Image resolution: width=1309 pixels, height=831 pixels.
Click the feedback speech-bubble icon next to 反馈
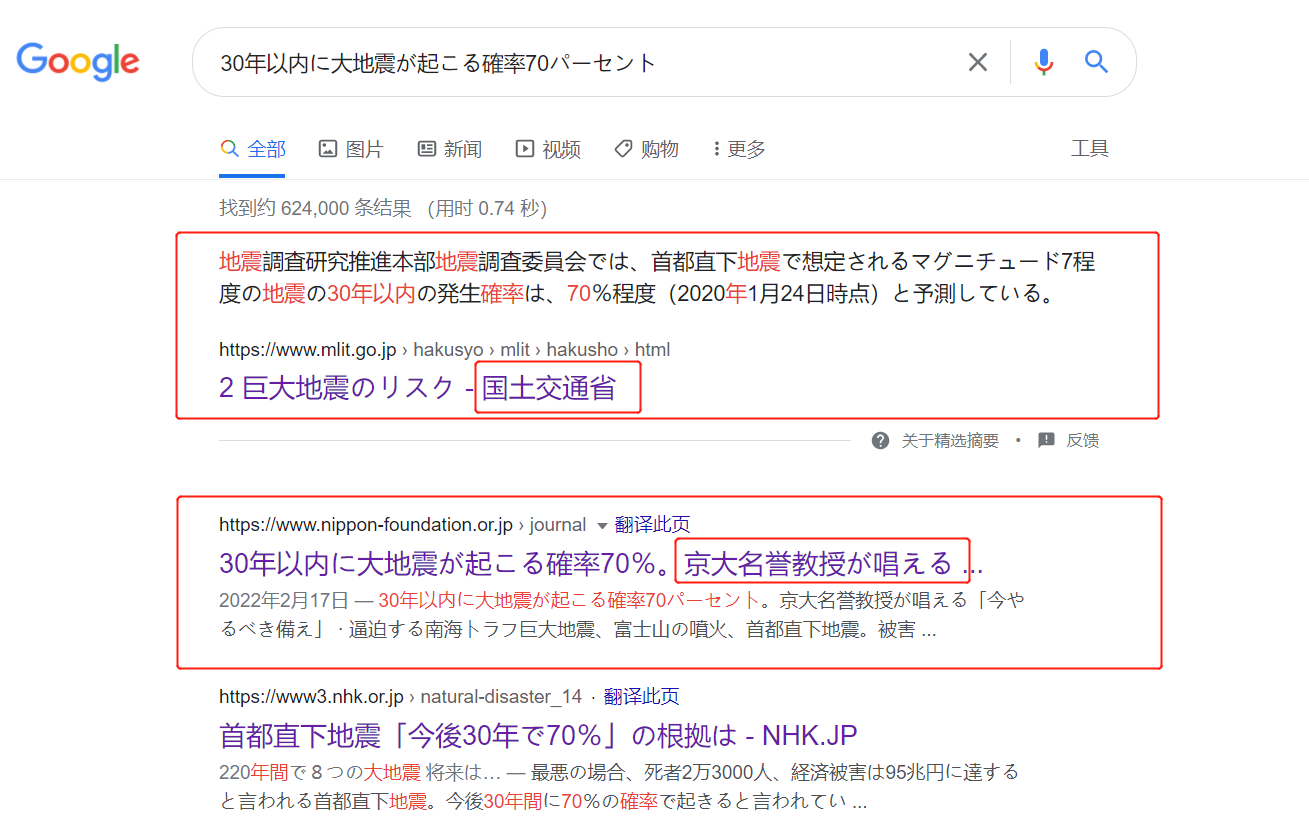pos(1046,440)
